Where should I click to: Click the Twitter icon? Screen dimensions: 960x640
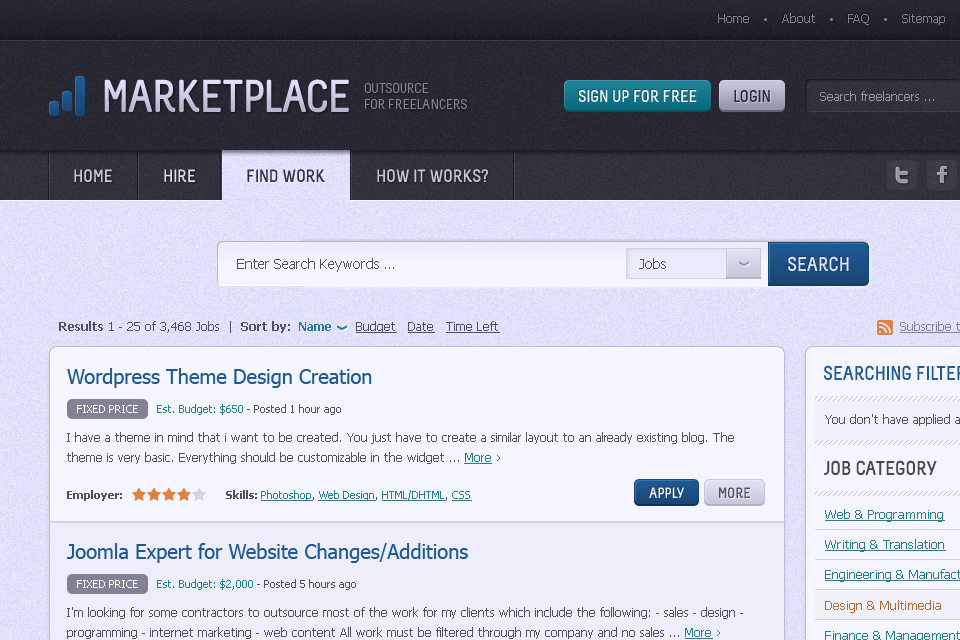pos(901,175)
